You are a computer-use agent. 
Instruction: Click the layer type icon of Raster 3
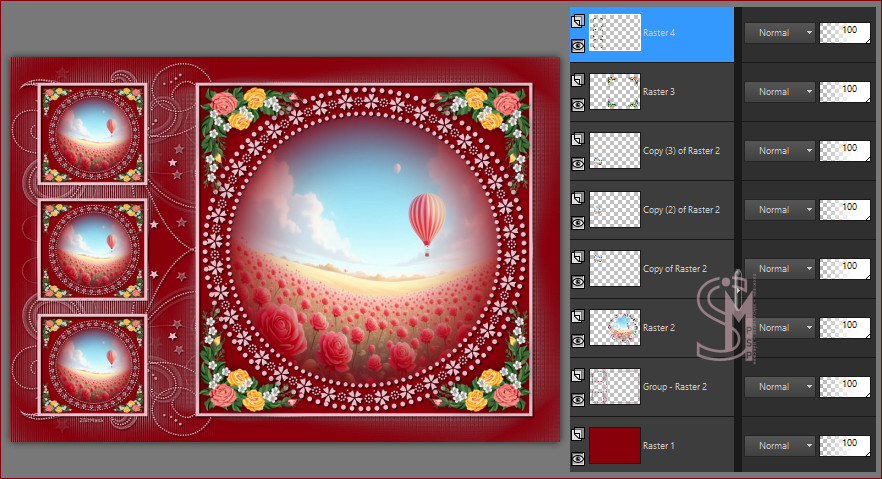point(577,80)
